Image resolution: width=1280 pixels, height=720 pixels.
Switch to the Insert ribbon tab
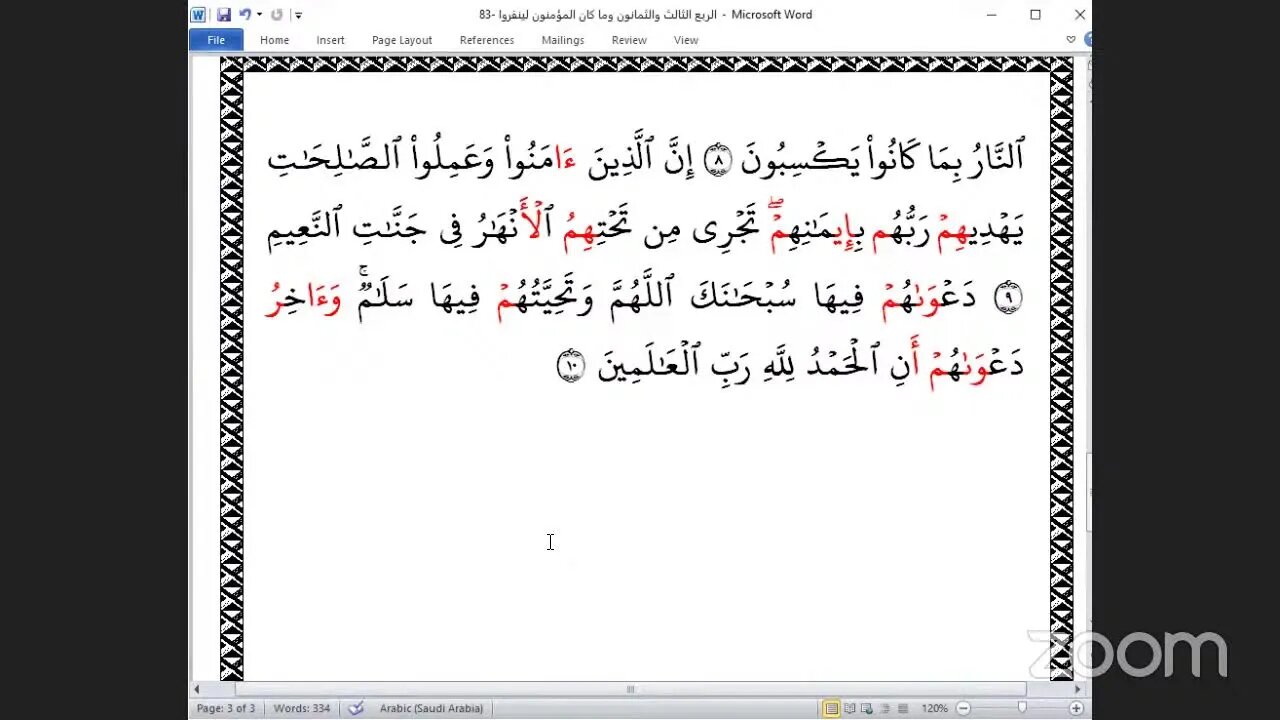[x=330, y=40]
